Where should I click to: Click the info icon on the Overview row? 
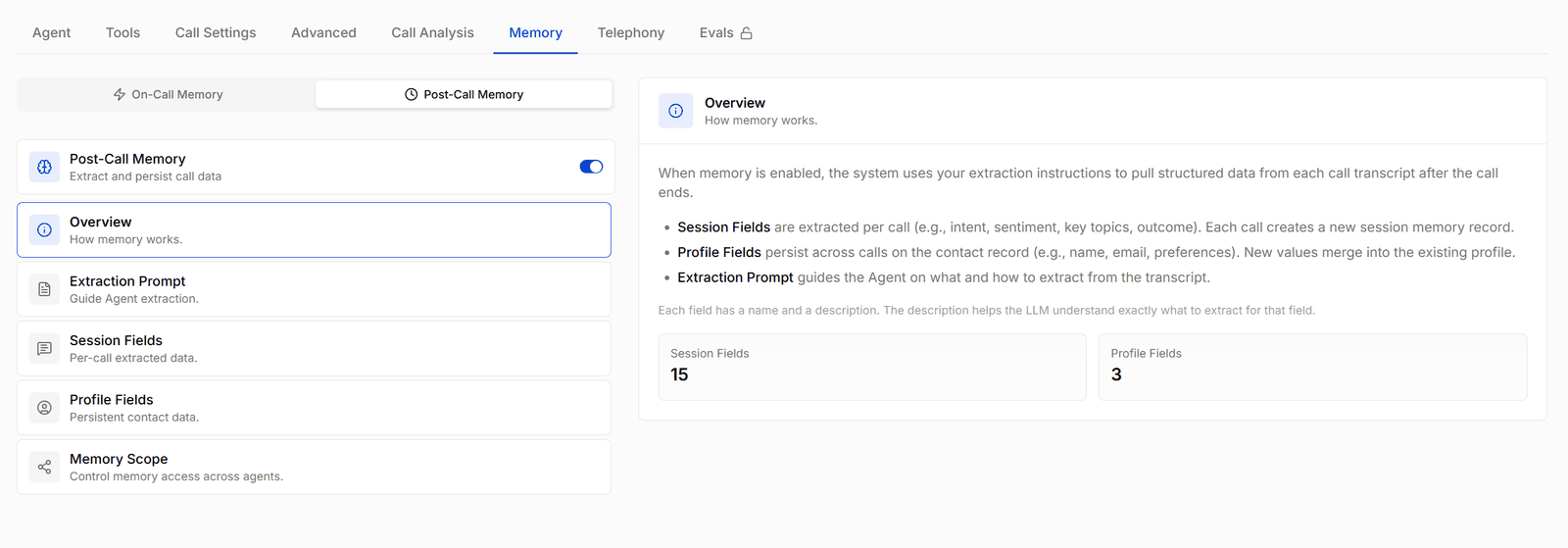tap(44, 230)
